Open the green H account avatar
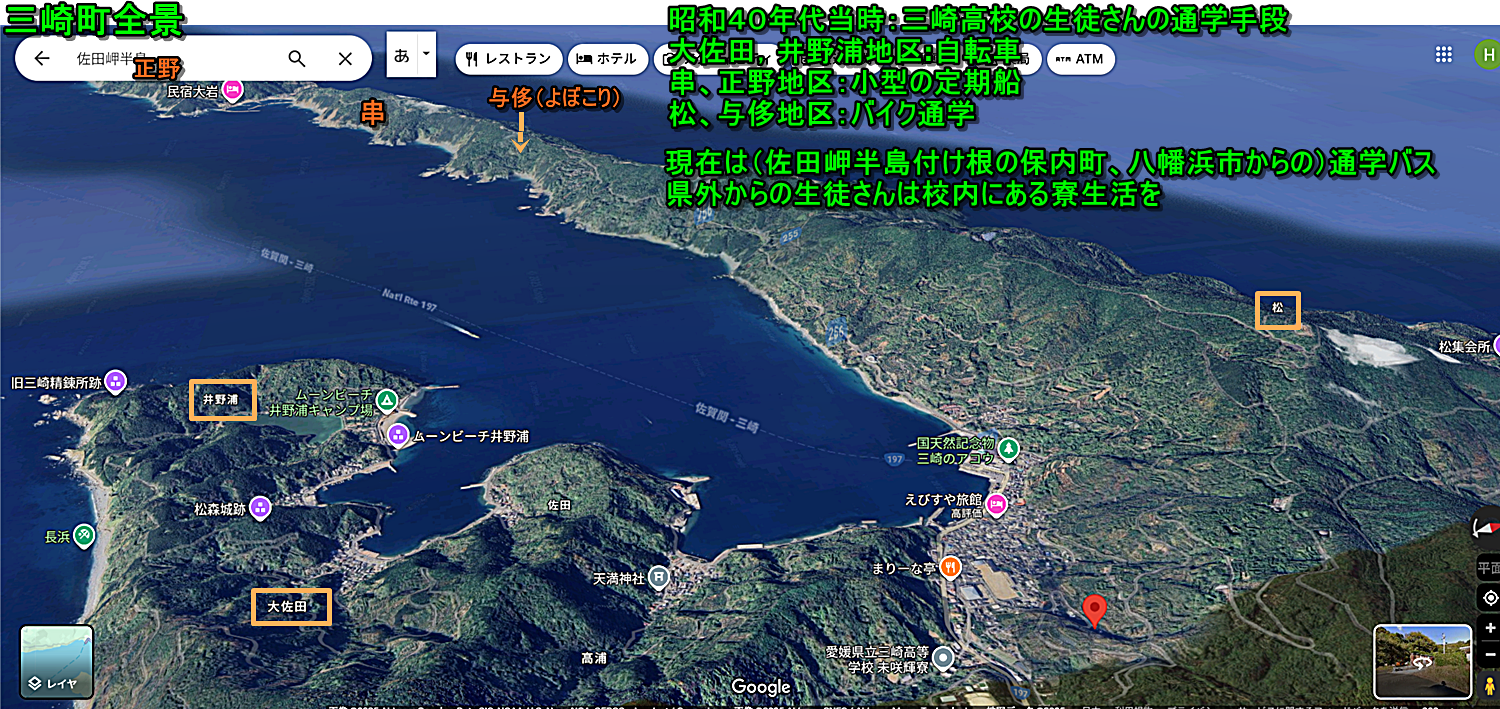Image resolution: width=1500 pixels, height=709 pixels. [1488, 55]
